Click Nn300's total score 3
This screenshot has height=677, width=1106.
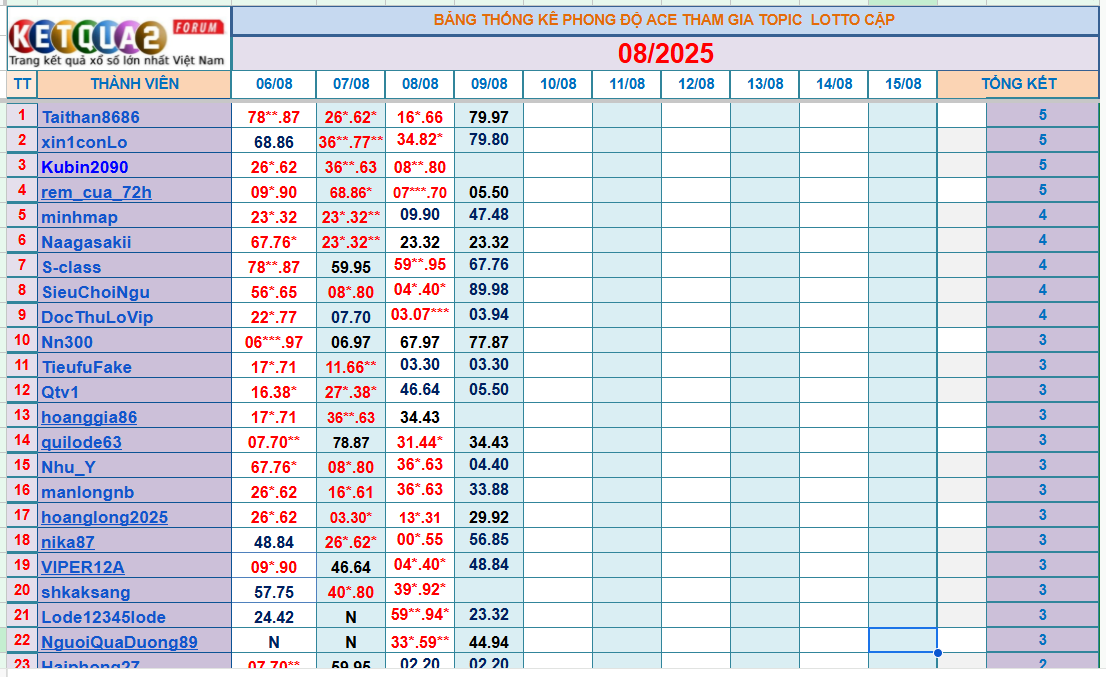pos(1043,340)
